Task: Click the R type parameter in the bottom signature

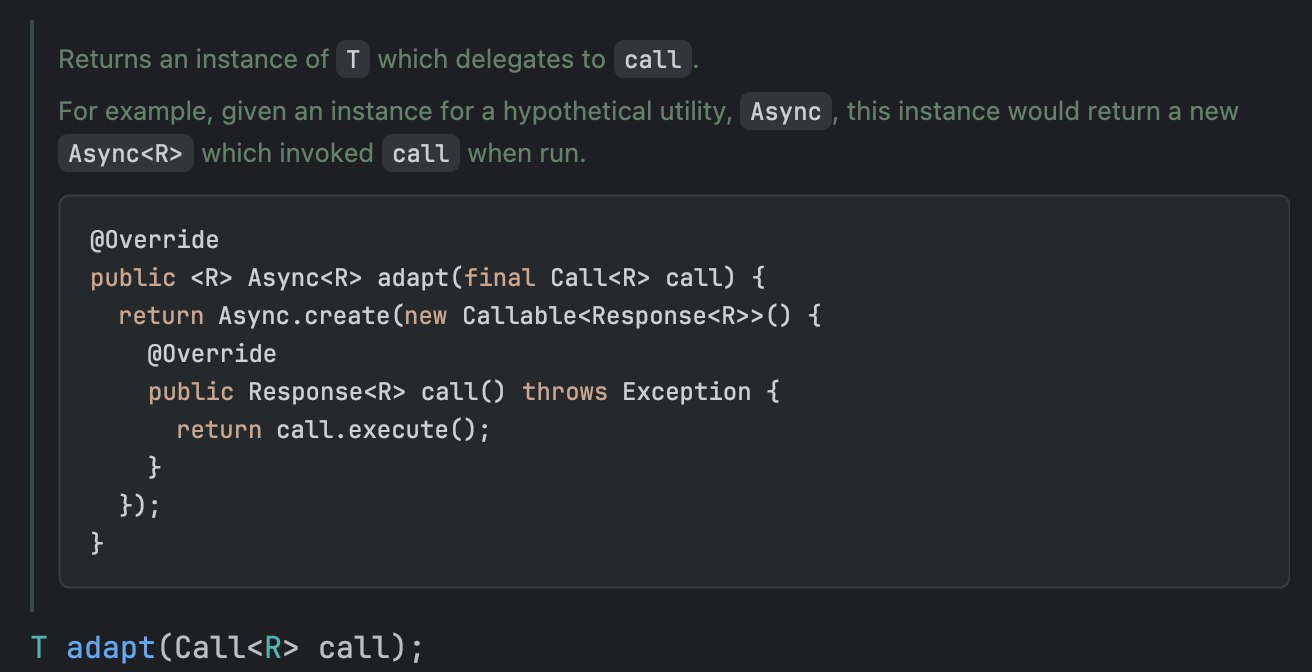Action: pyautogui.click(x=273, y=647)
